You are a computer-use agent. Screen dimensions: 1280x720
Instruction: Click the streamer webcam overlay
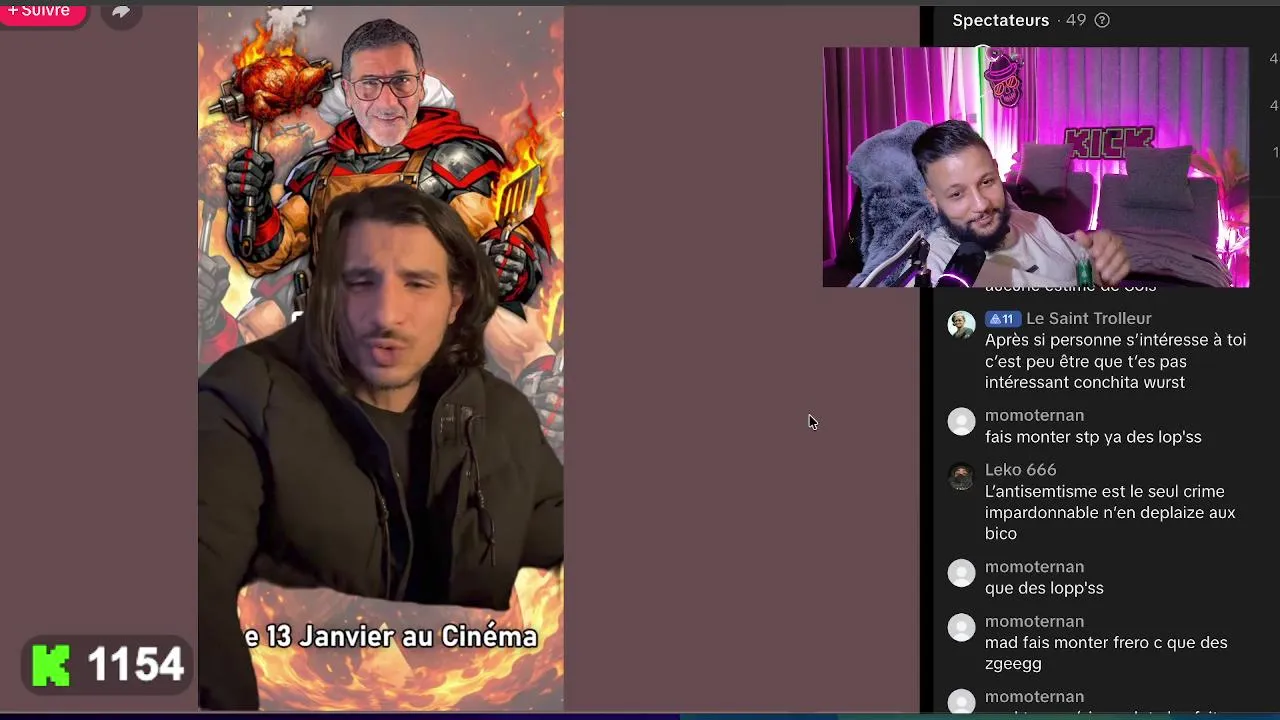tap(1036, 167)
